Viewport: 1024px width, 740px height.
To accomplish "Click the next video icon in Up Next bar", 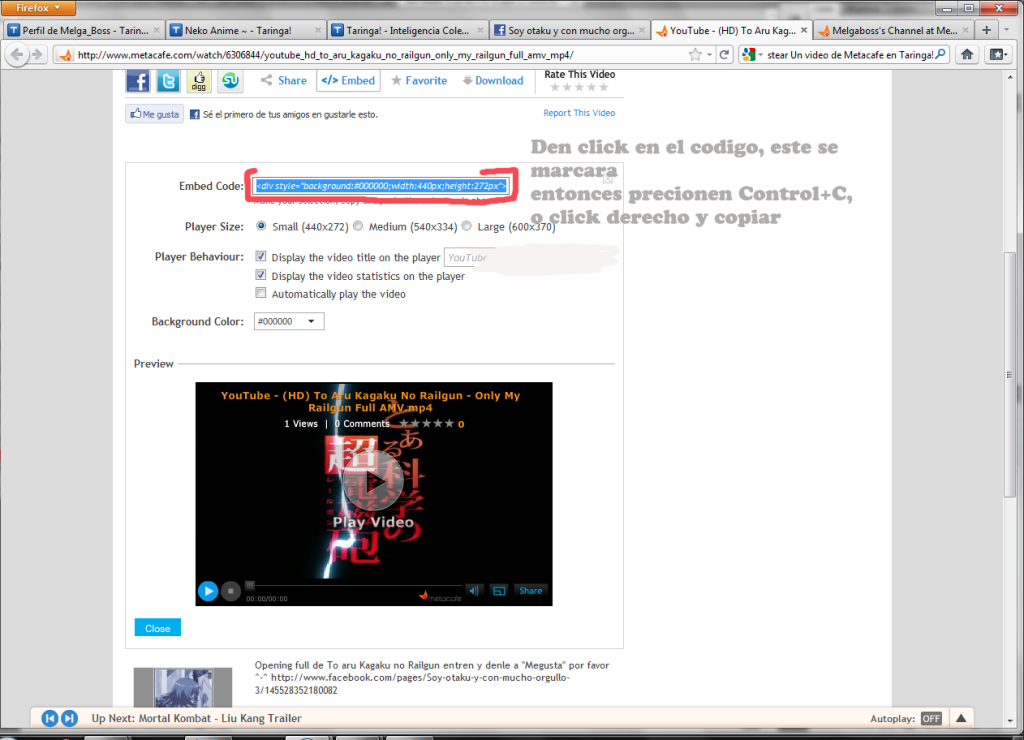I will coord(69,718).
